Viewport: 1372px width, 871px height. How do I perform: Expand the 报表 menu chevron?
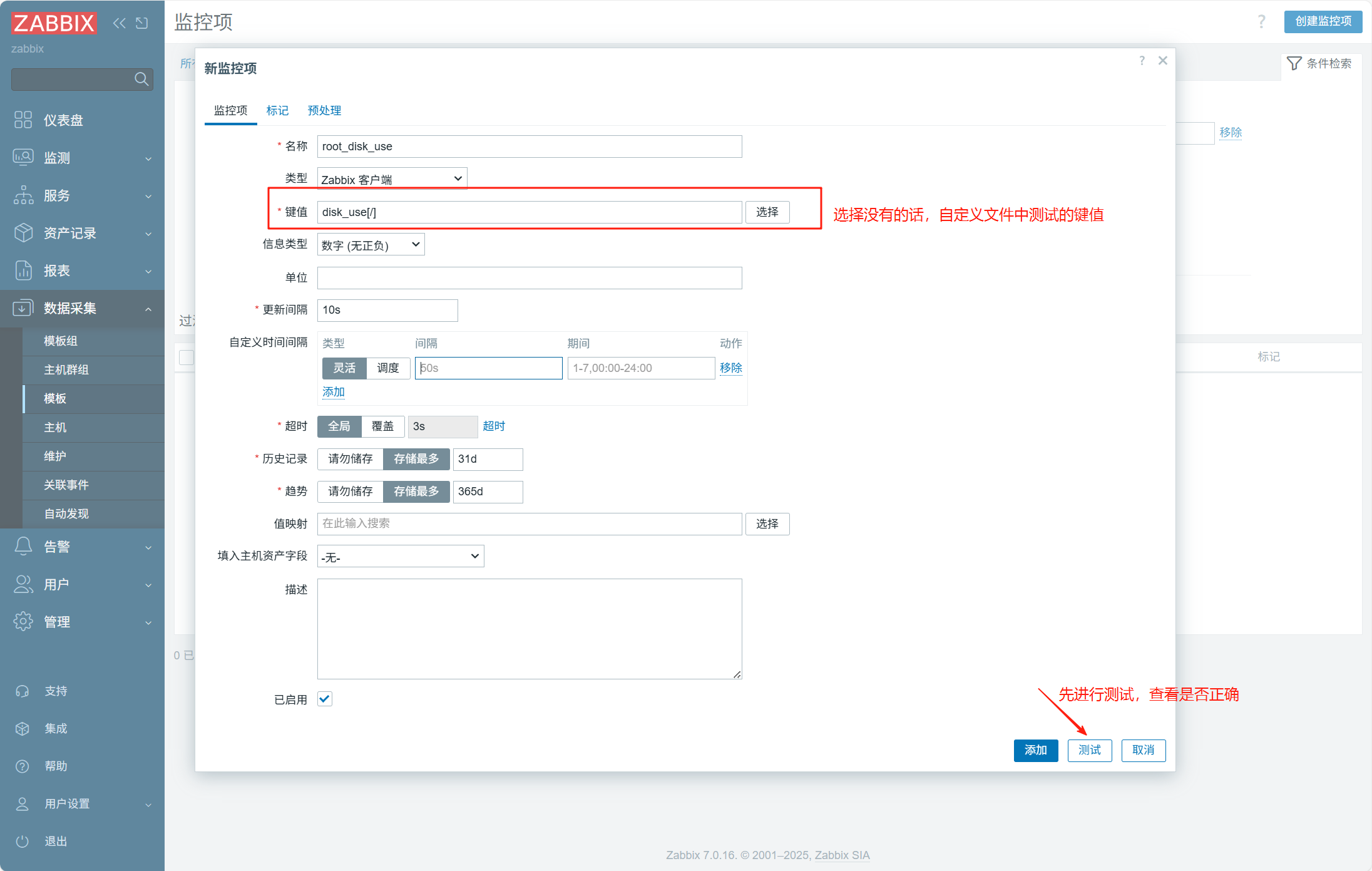click(x=148, y=271)
